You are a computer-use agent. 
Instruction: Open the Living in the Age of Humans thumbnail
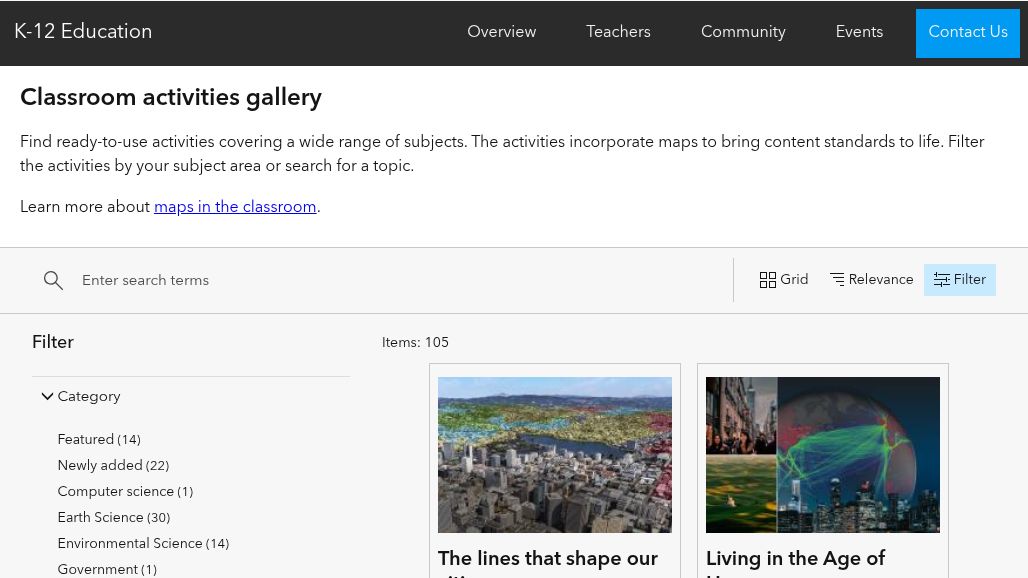(x=822, y=455)
